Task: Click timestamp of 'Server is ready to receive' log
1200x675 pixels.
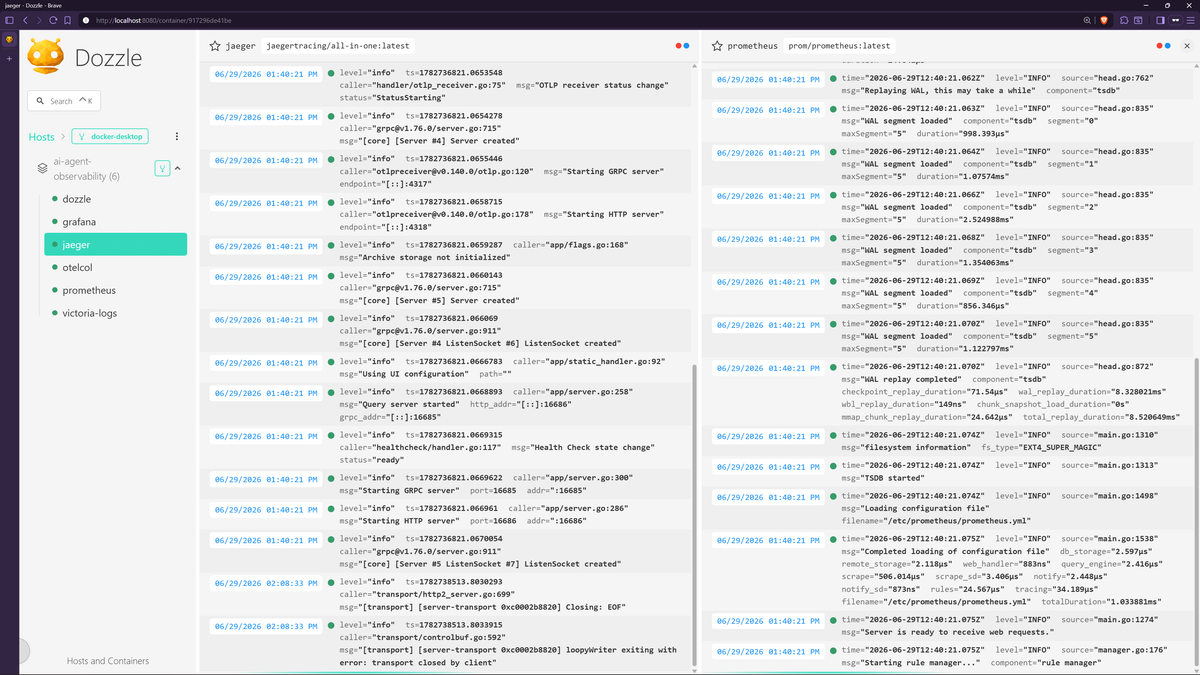Action: (768, 620)
